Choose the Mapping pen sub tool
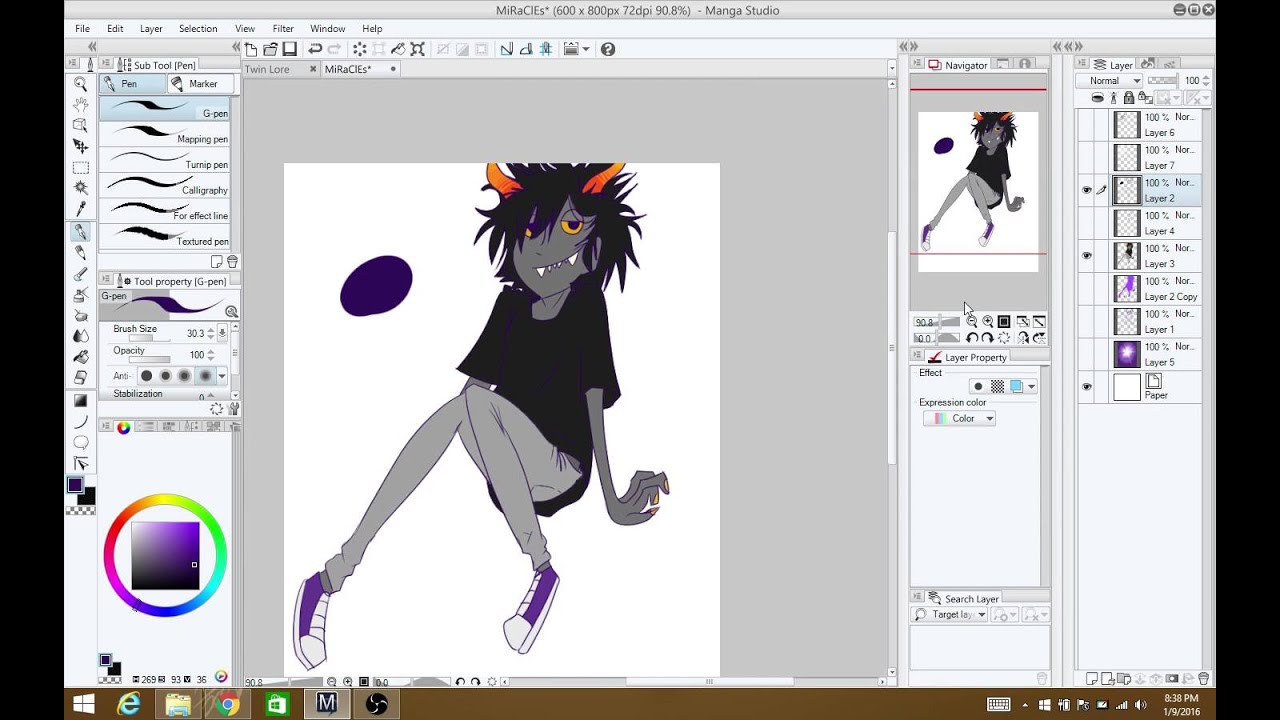This screenshot has width=1280, height=720. (165, 134)
